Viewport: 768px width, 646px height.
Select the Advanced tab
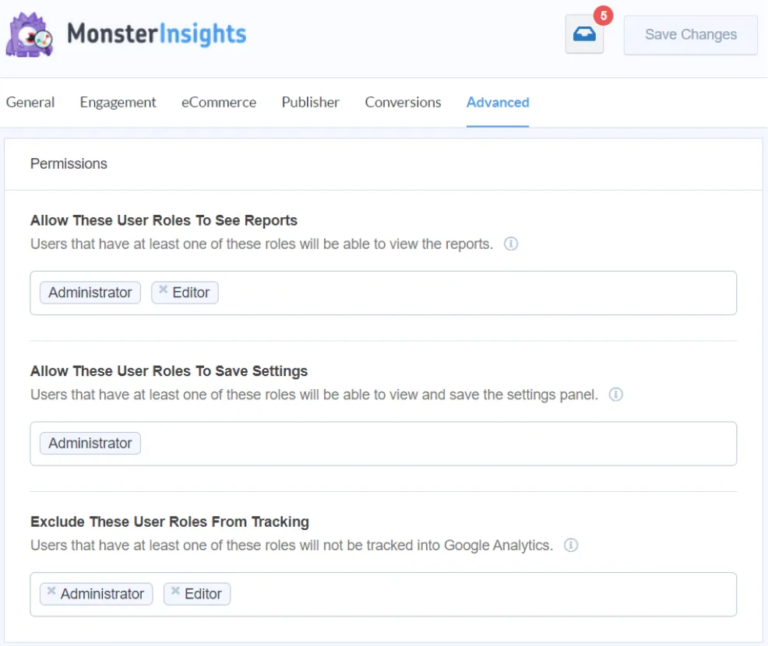(x=498, y=102)
